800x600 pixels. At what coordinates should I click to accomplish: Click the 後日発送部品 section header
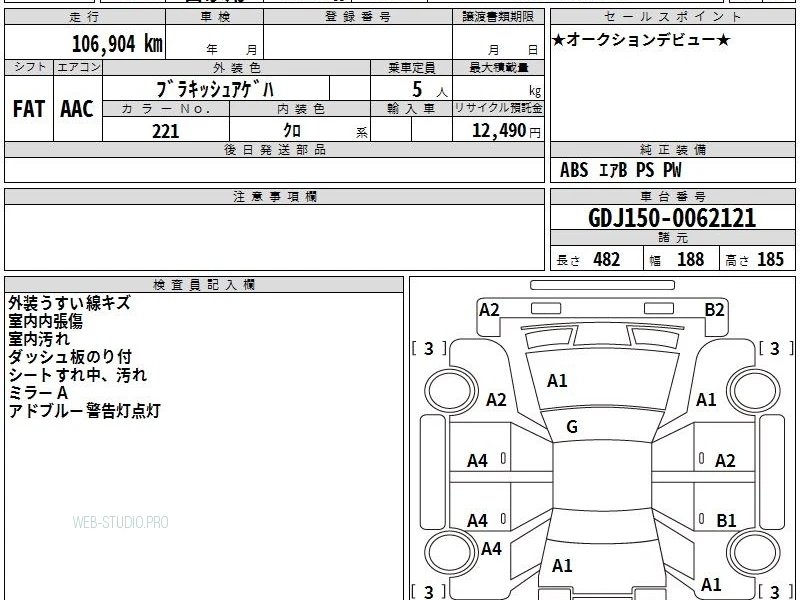point(274,149)
